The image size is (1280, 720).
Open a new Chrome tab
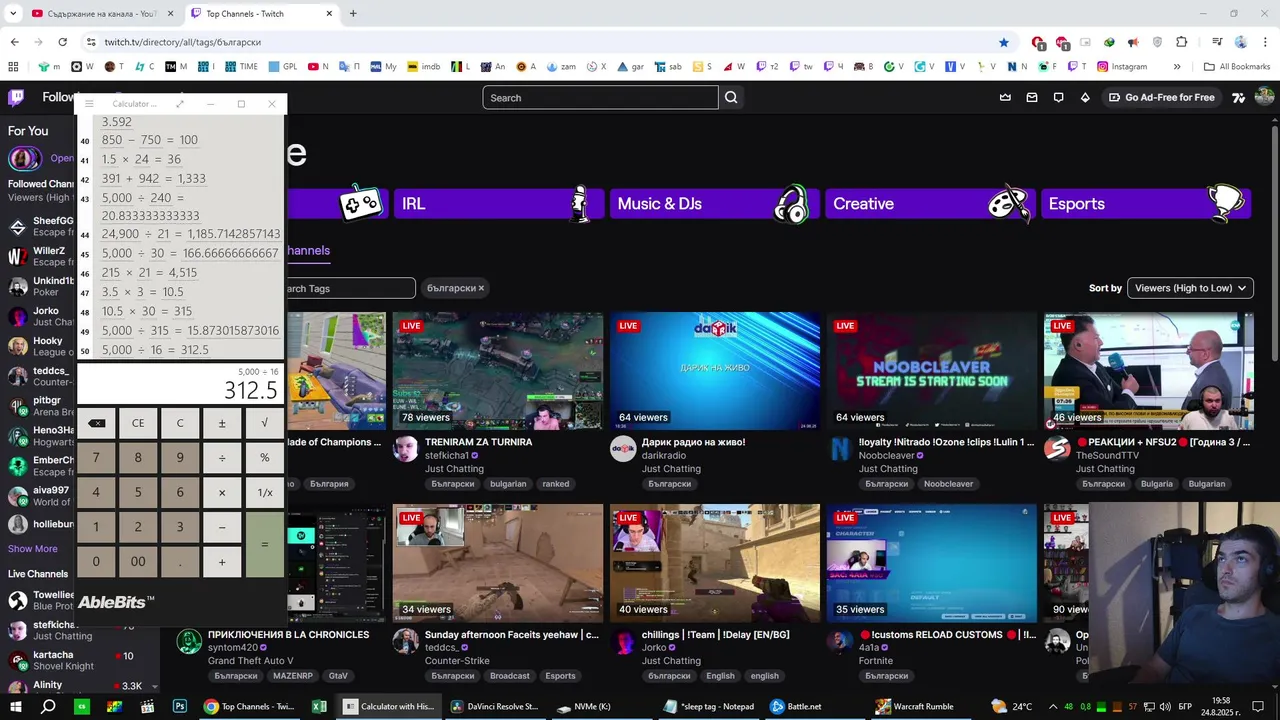click(x=353, y=13)
